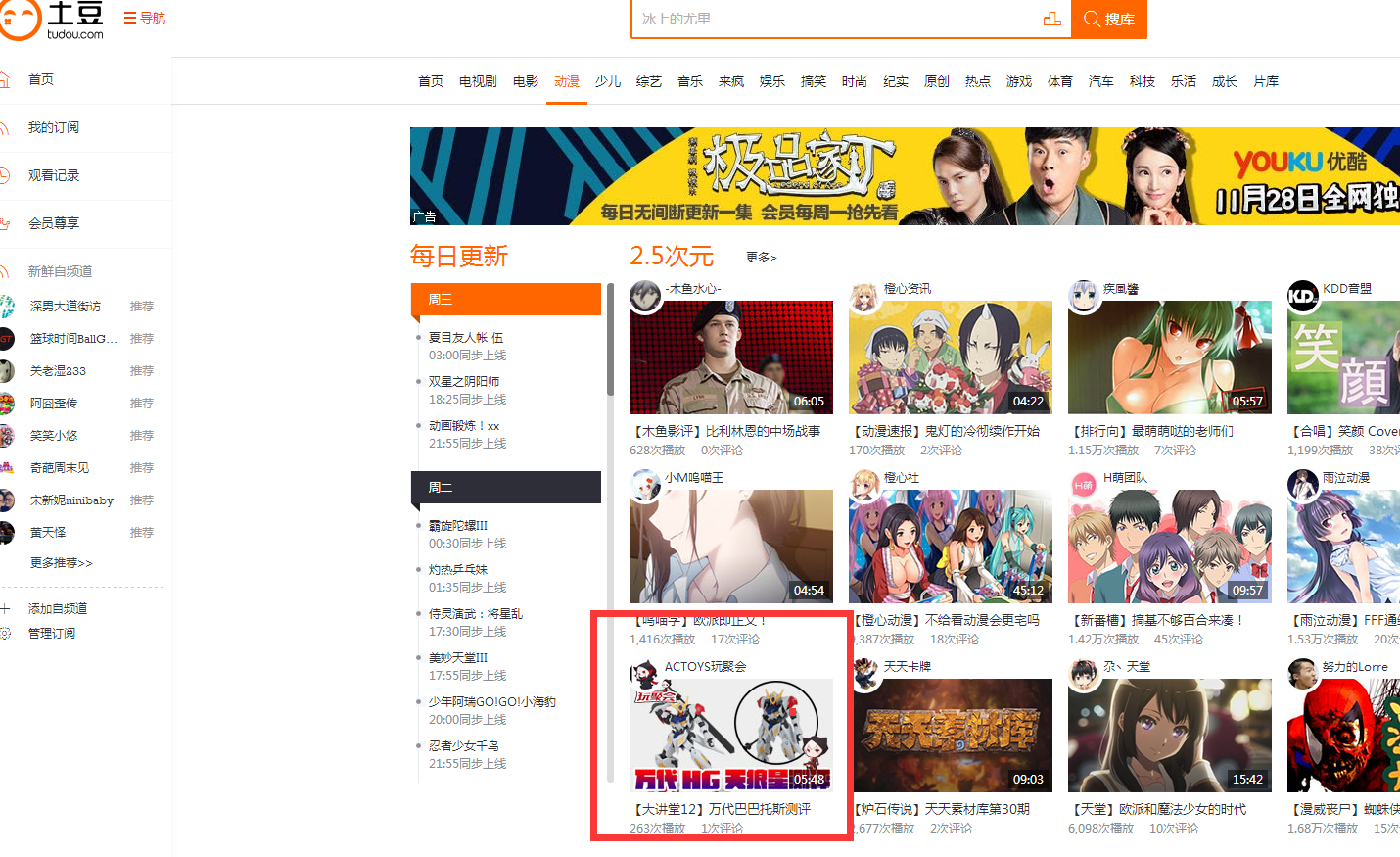Click 雨泣动漫 channel avatar

pos(1303,486)
